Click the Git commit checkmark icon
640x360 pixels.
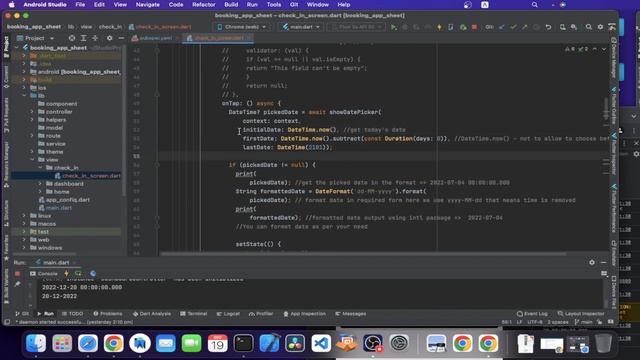(x=513, y=27)
